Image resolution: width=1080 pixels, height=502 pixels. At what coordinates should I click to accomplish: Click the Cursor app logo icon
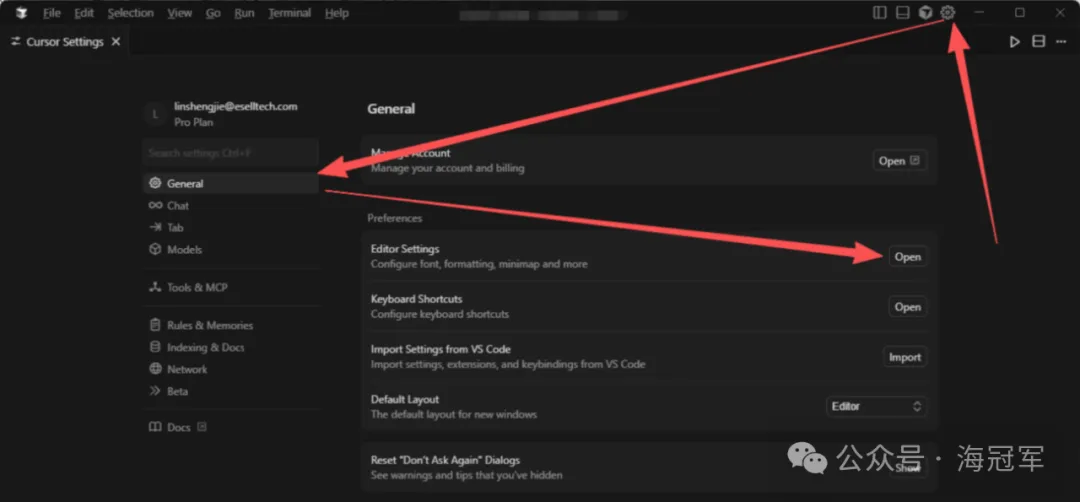[x=21, y=13]
